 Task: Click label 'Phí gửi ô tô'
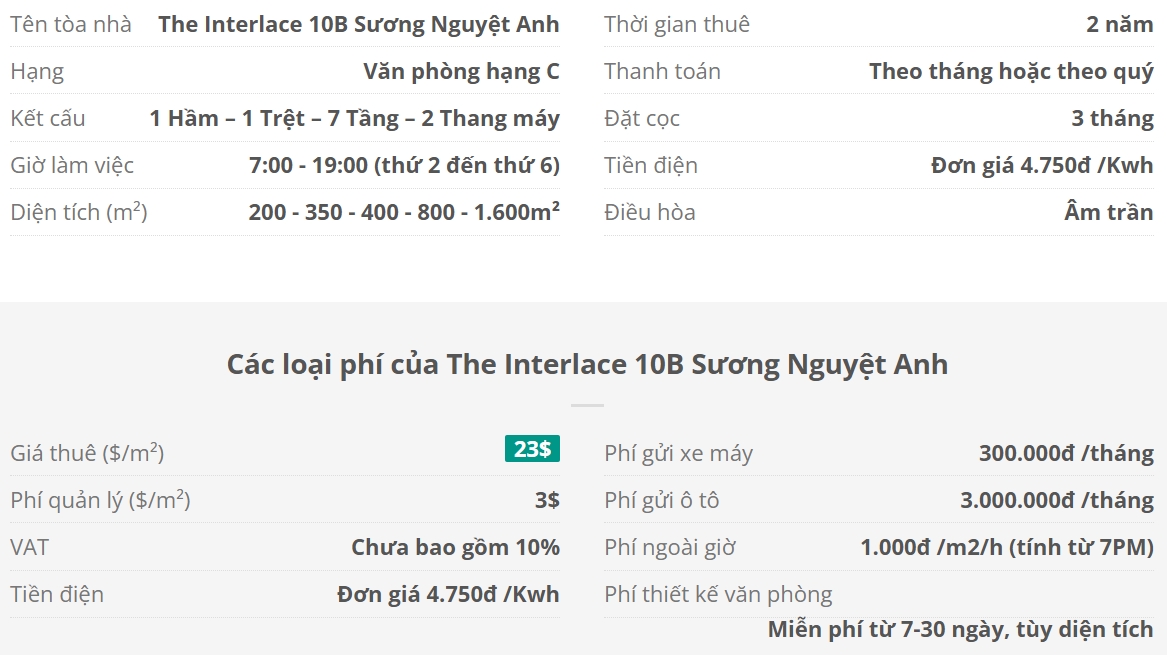662,500
